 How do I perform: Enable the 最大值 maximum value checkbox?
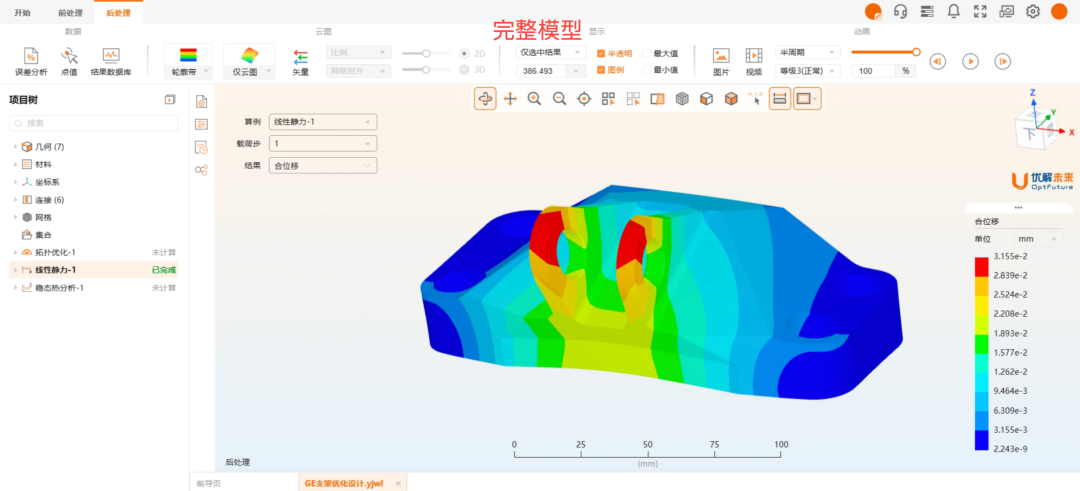(x=647, y=53)
